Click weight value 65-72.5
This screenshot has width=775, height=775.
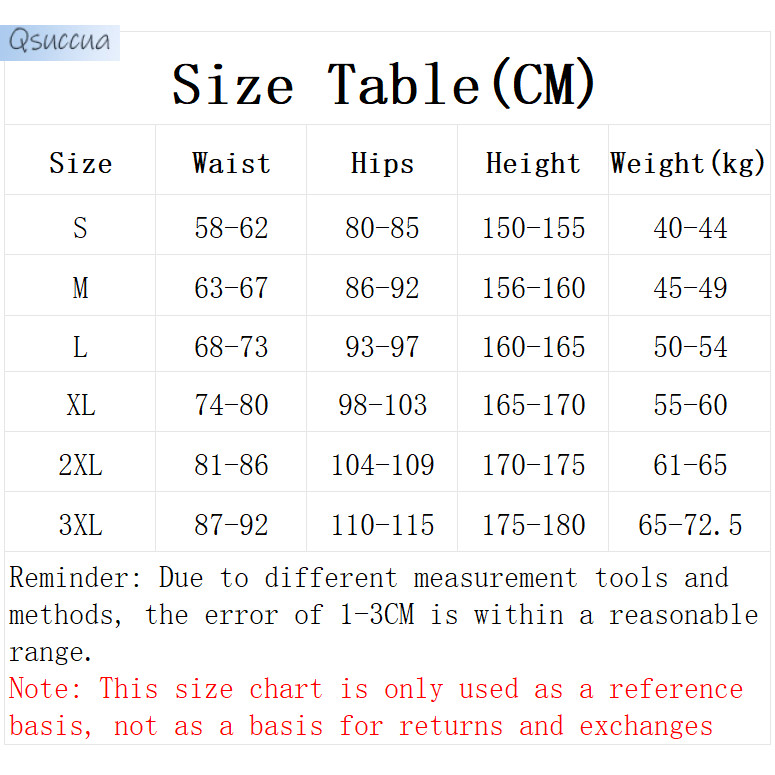(x=690, y=525)
